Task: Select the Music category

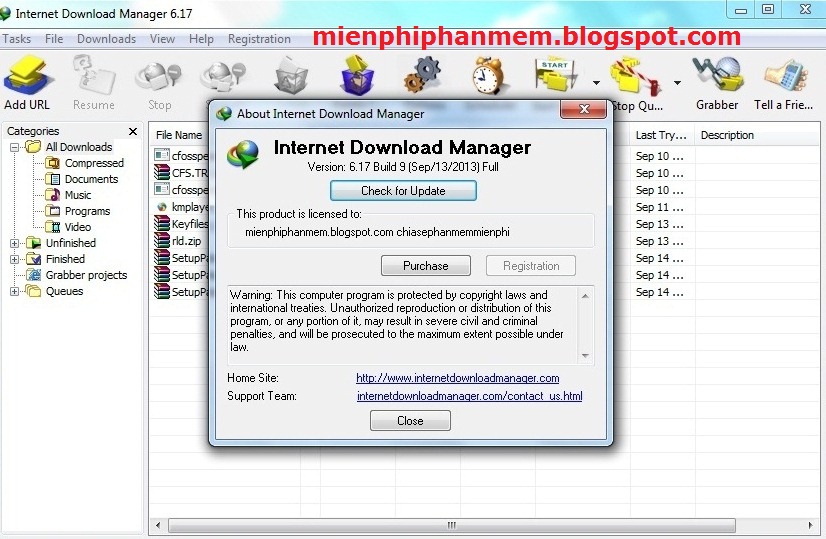Action: (77, 195)
